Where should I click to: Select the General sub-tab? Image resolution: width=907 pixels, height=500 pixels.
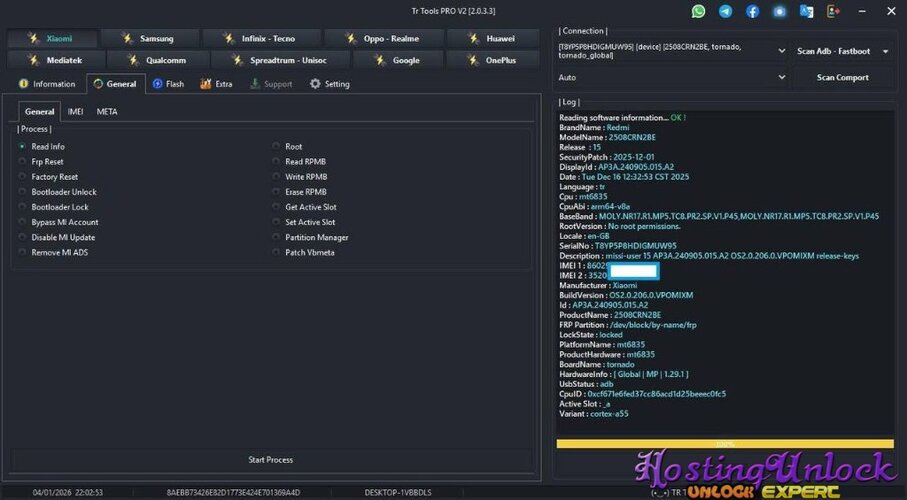(39, 112)
